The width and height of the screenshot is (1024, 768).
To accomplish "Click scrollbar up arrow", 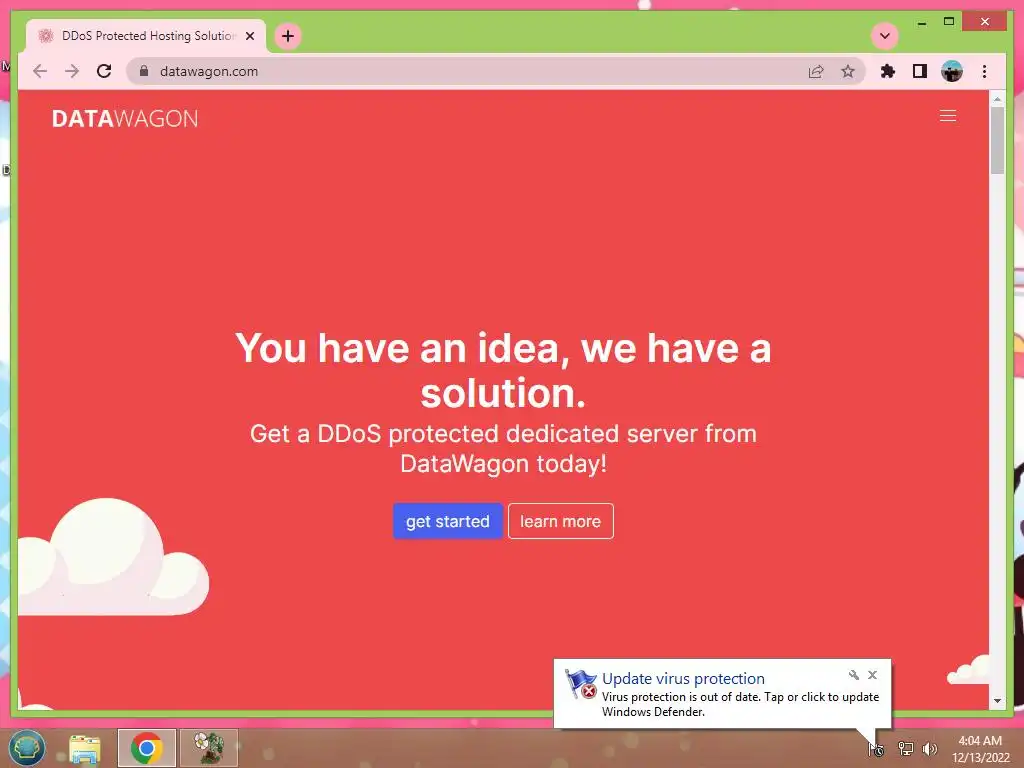I will [997, 99].
